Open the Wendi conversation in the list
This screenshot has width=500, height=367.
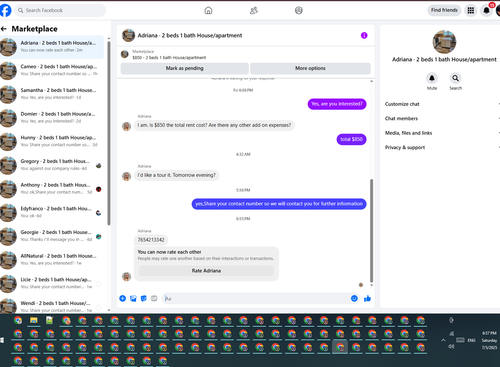pyautogui.click(x=52, y=306)
